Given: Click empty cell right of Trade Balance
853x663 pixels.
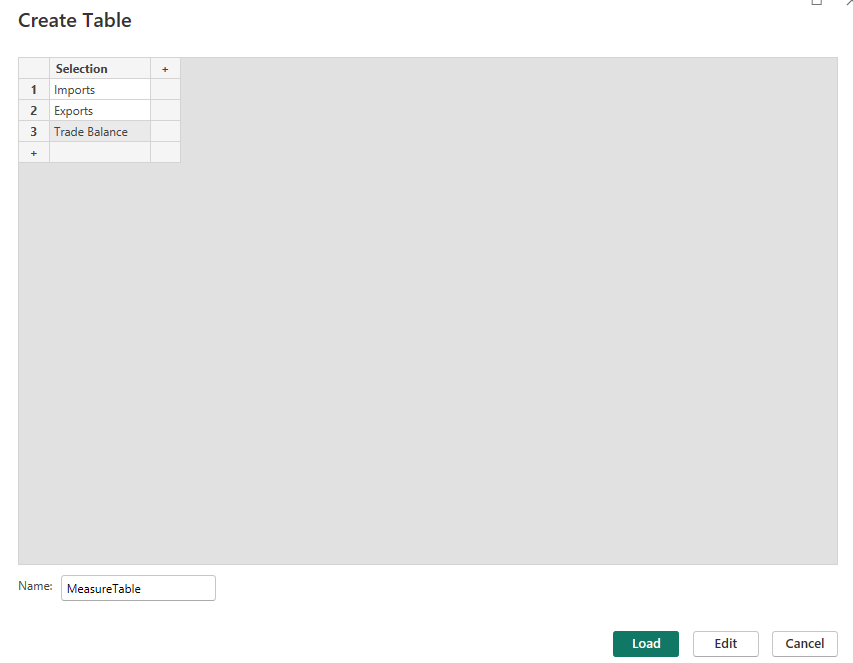Looking at the screenshot, I should [x=165, y=132].
